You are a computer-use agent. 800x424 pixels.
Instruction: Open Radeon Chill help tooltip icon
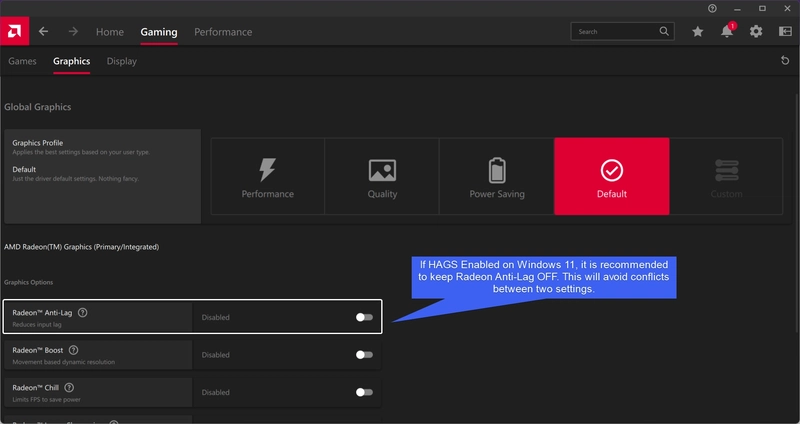[69, 387]
